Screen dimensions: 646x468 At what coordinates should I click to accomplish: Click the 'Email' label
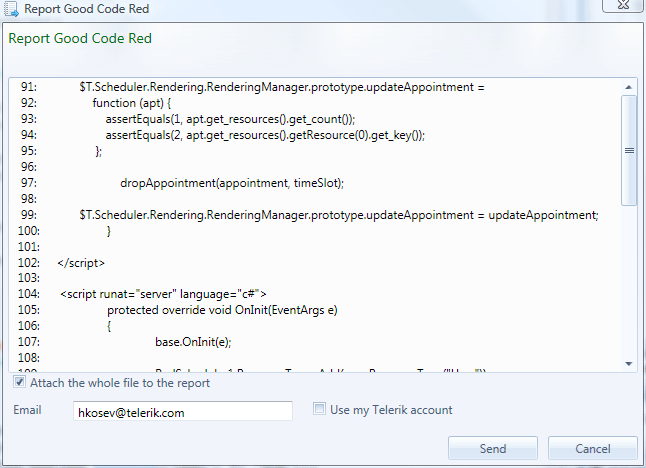pyautogui.click(x=27, y=410)
